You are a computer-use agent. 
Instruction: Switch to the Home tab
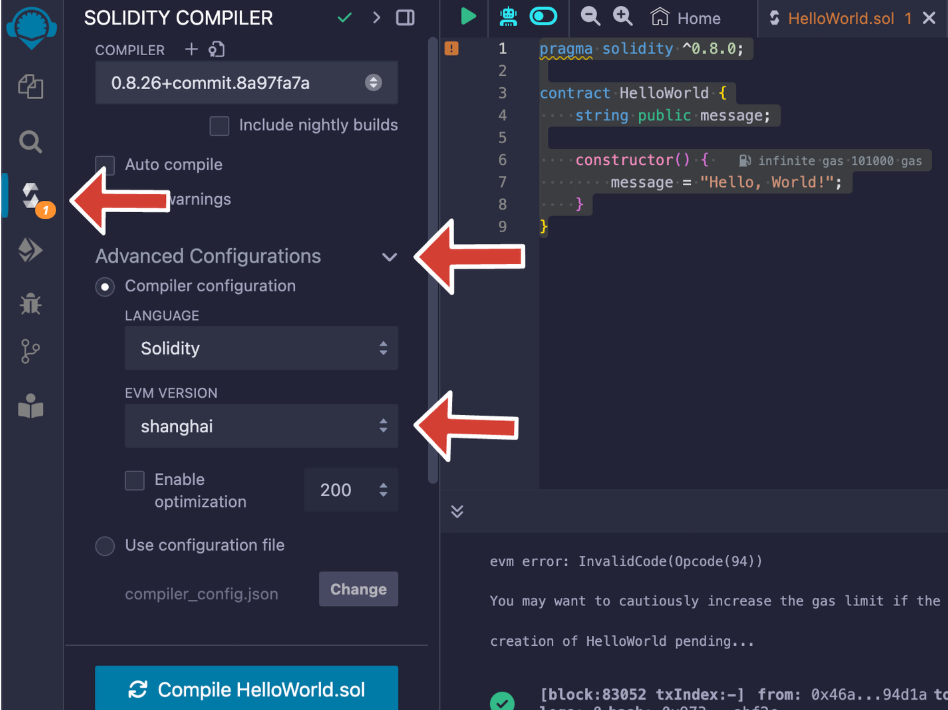(686, 18)
